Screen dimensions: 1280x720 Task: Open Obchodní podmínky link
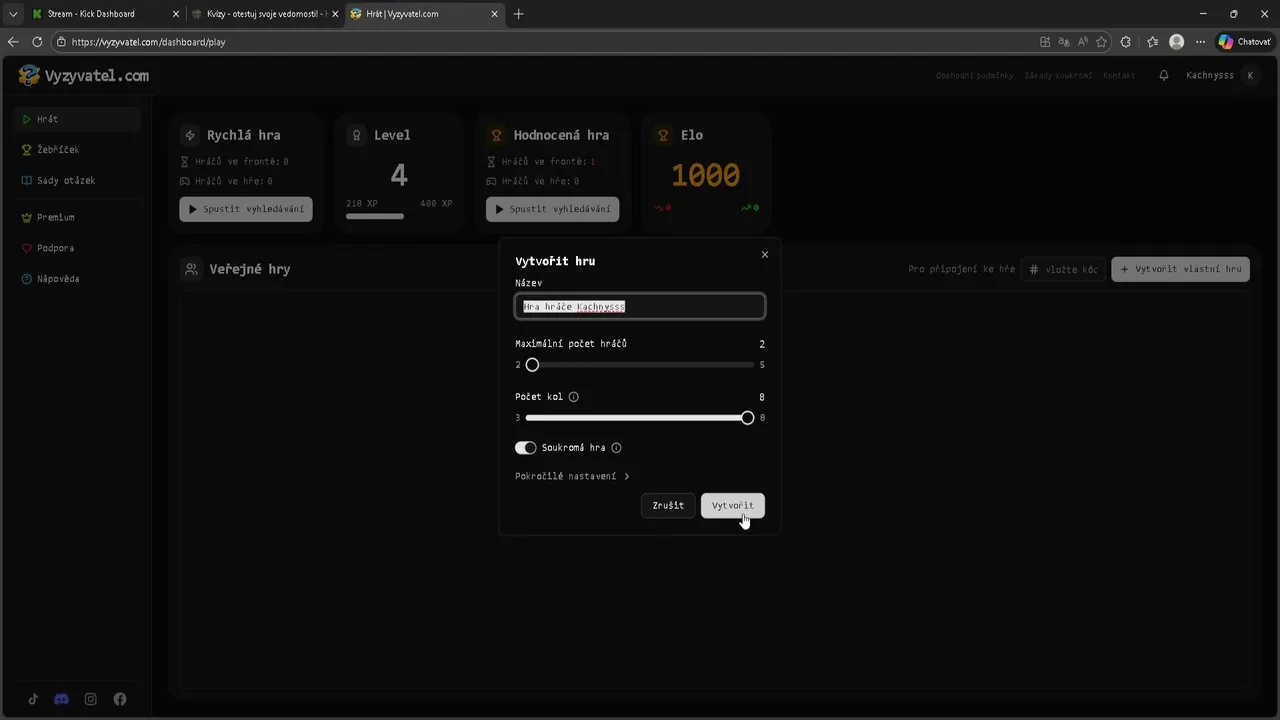click(974, 76)
